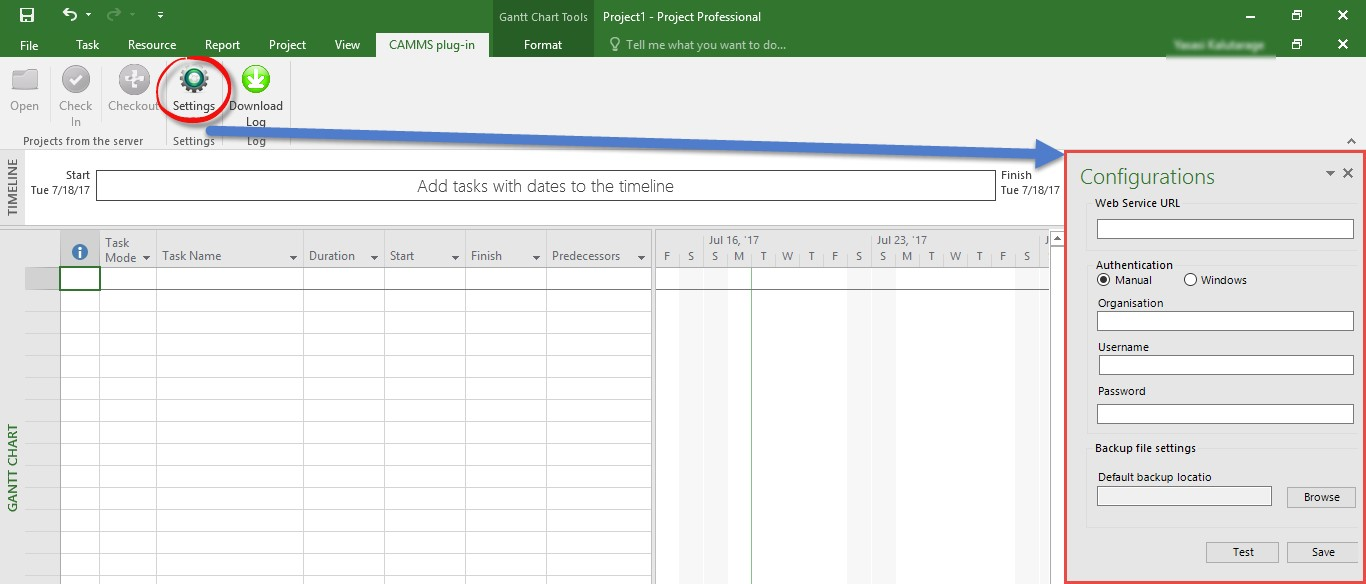Click the Check In ribbon icon
The height and width of the screenshot is (584, 1366).
tap(76, 80)
